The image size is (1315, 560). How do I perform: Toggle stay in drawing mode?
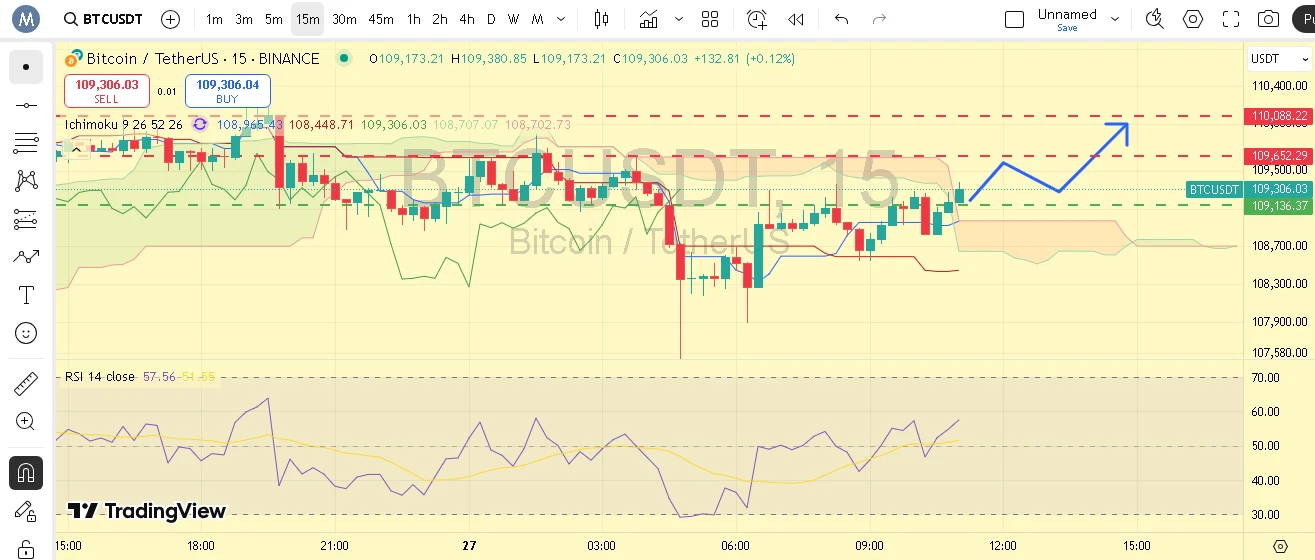pyautogui.click(x=26, y=510)
